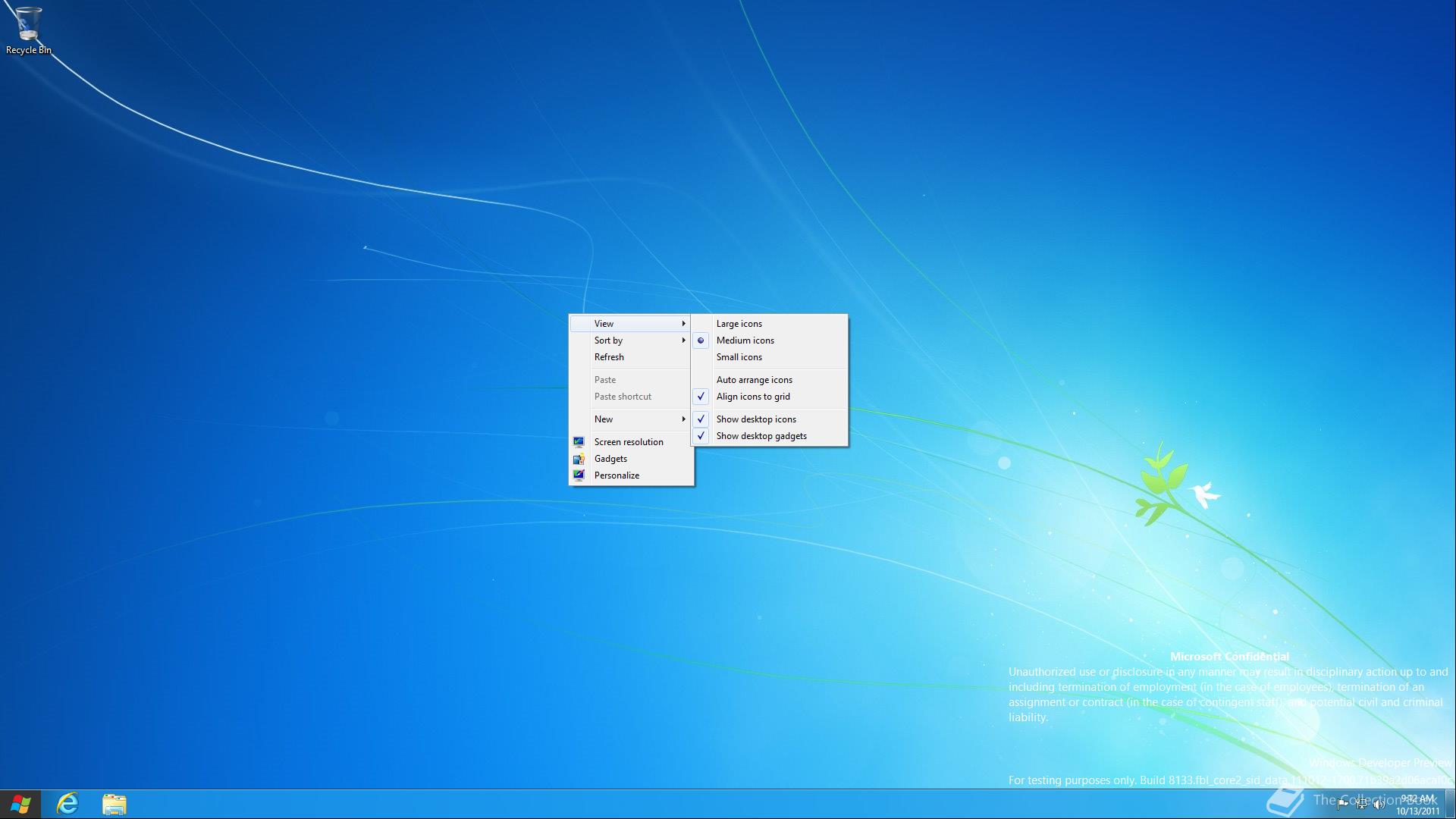Click the greyed Paste menu entry
Image resolution: width=1456 pixels, height=819 pixels.
(632, 379)
